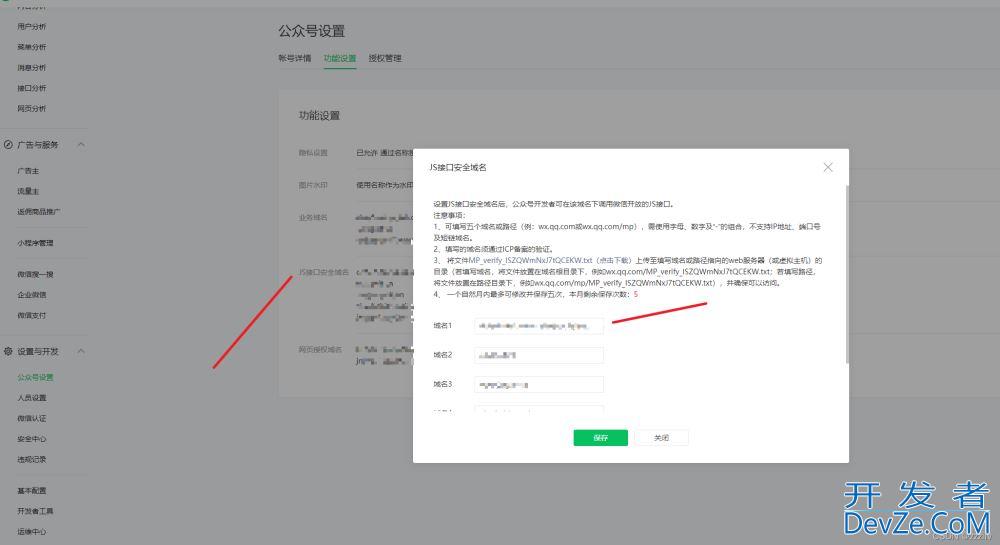Close the JS接口安全域名 dialog with X
The image size is (1000, 545).
(x=827, y=167)
